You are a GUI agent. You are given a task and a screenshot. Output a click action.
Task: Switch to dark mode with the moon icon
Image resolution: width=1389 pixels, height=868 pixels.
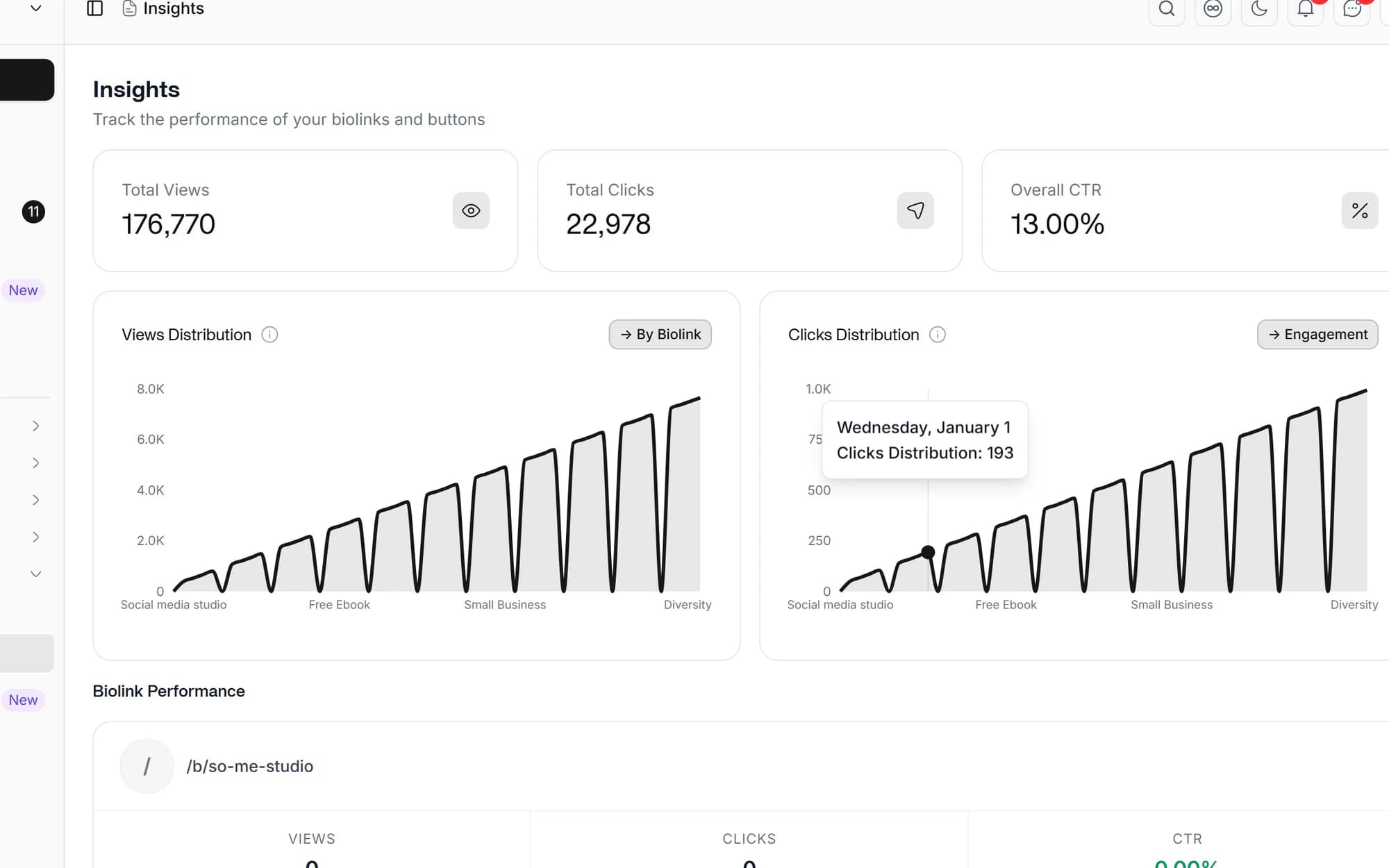coord(1259,8)
